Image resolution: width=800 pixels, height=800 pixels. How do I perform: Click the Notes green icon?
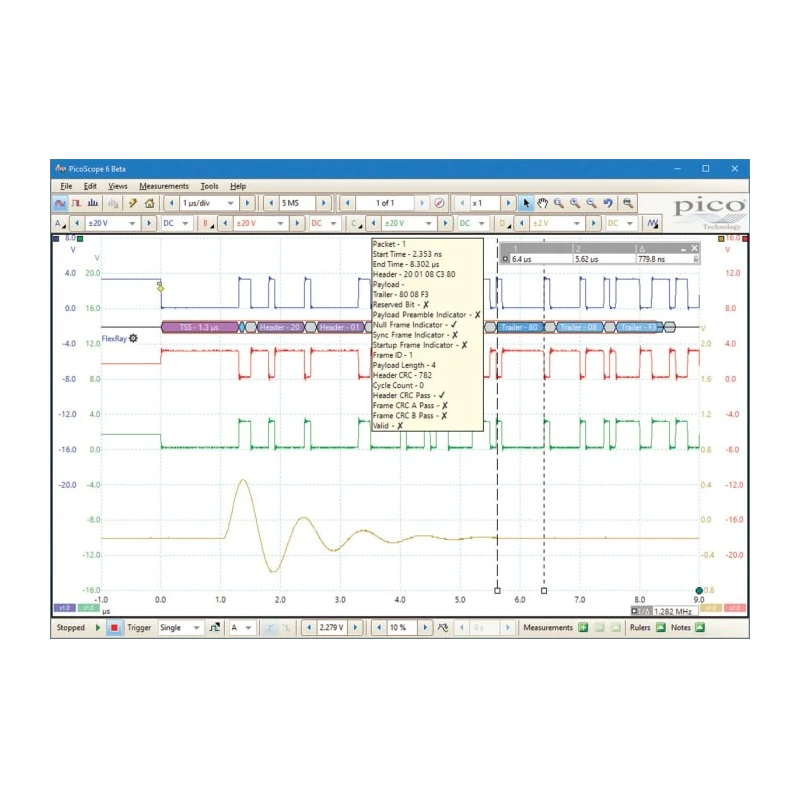pos(700,628)
